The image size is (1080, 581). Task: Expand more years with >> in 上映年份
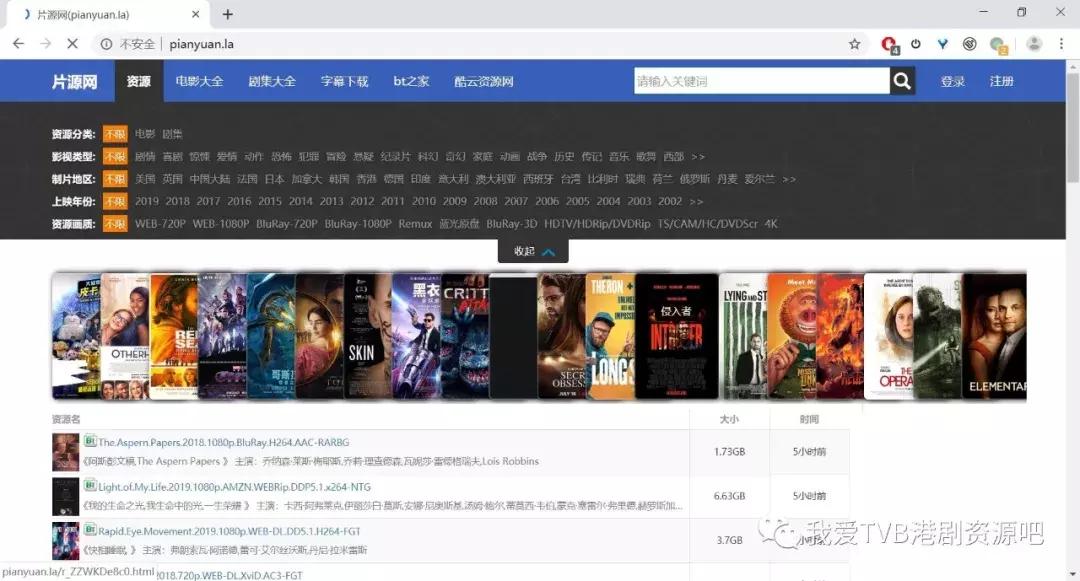(x=696, y=201)
